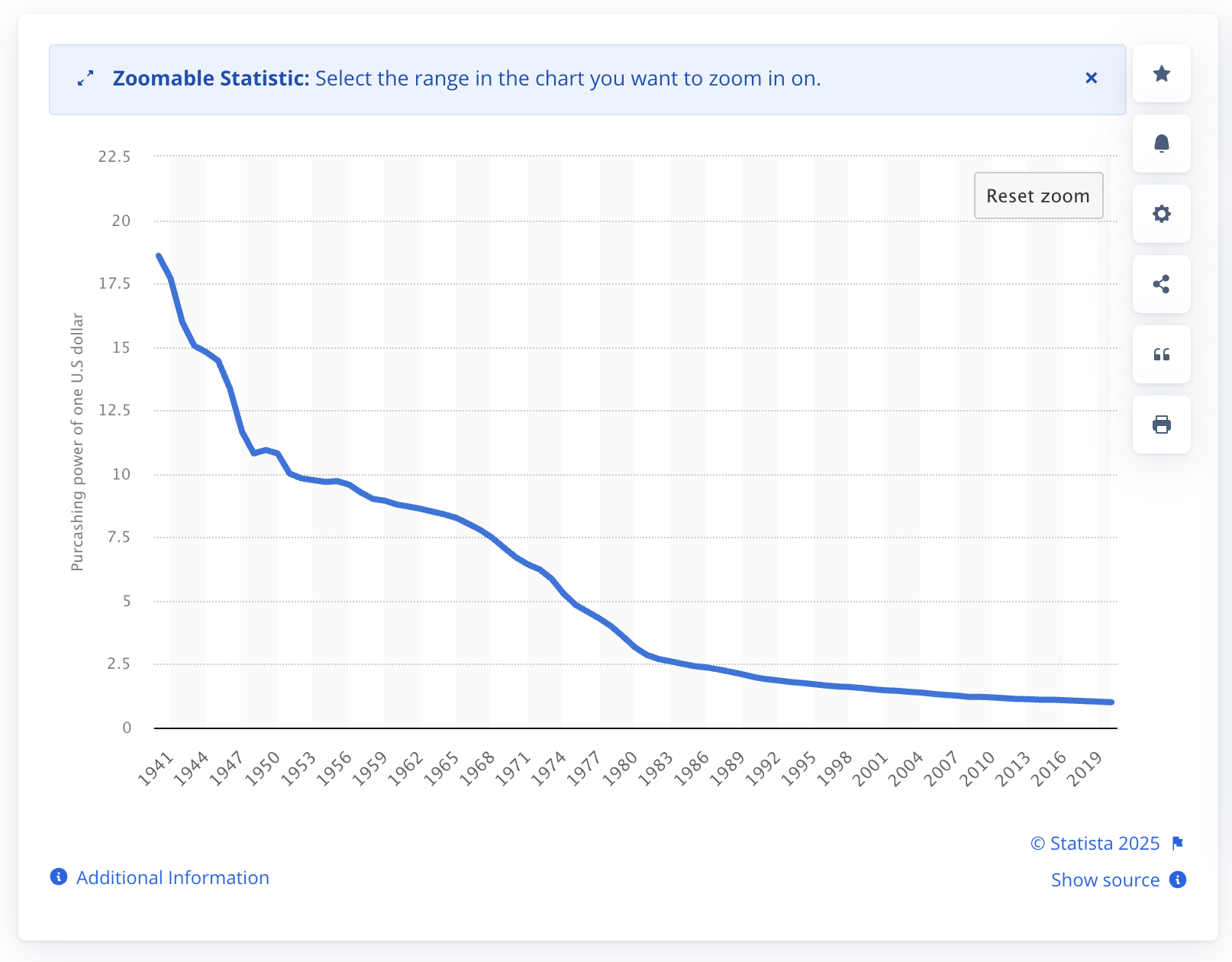This screenshot has width=1232, height=962.
Task: Click the print icon
Action: coord(1161,425)
